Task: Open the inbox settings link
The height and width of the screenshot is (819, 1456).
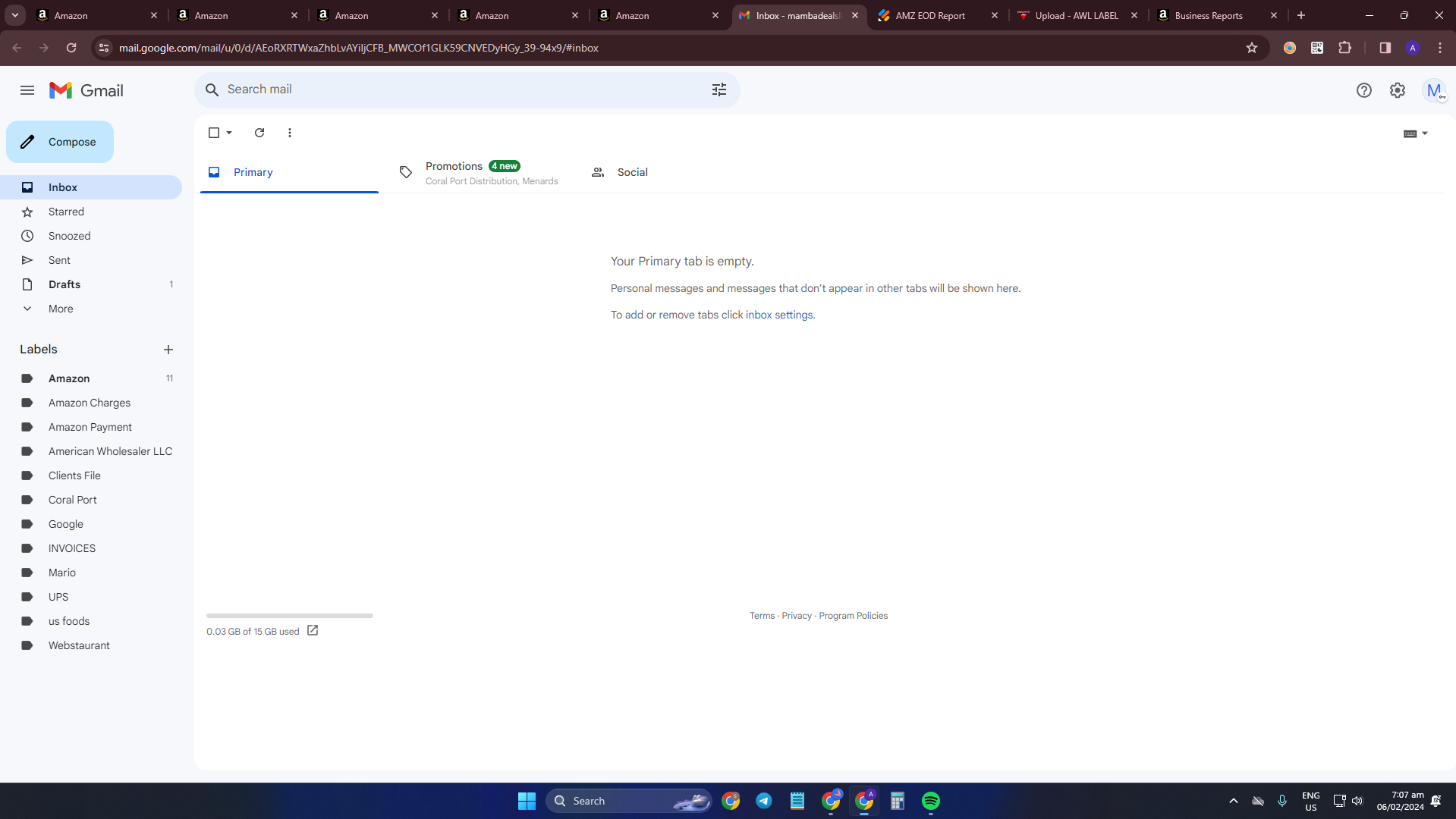Action: pyautogui.click(x=779, y=315)
